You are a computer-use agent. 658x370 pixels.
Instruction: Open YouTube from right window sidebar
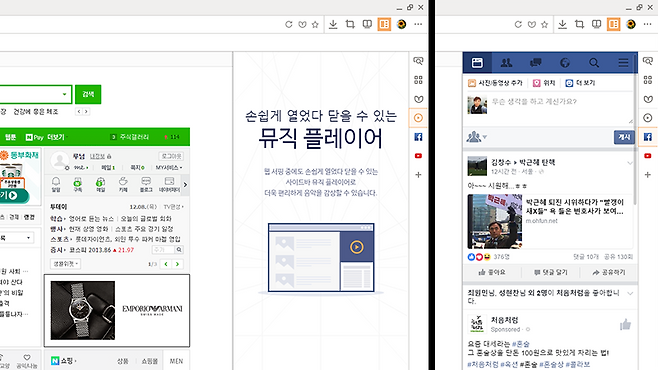pyautogui.click(x=648, y=156)
